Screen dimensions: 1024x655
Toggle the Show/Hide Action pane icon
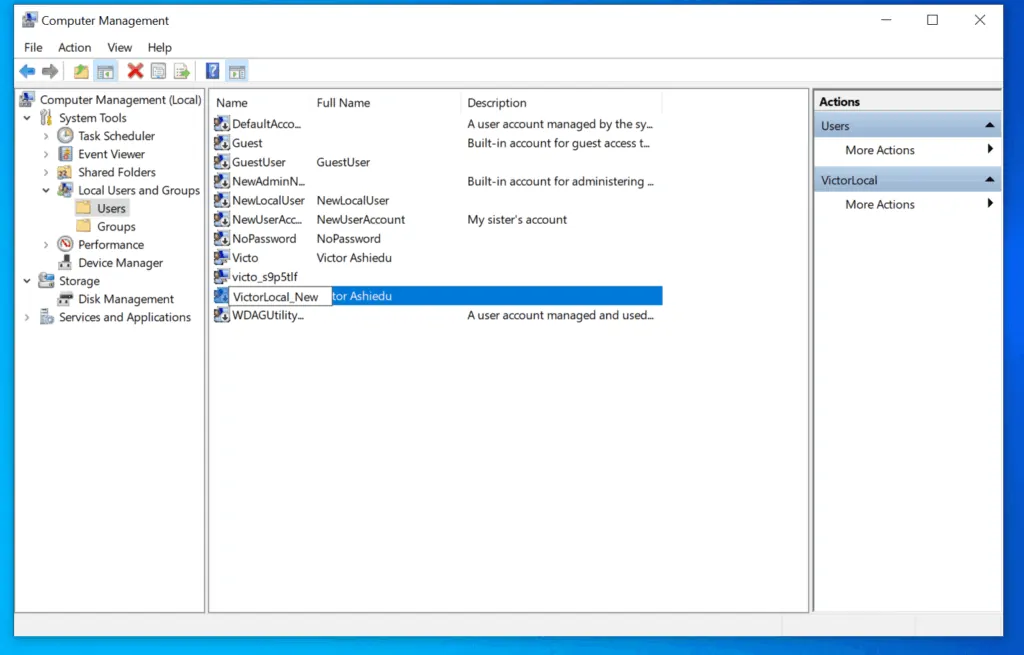tap(237, 70)
